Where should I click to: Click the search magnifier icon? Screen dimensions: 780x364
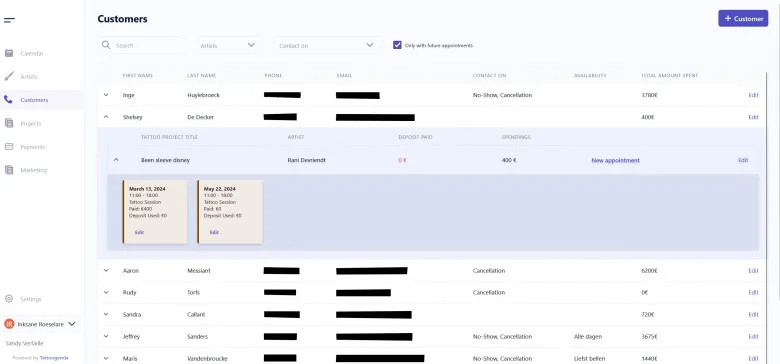tap(106, 45)
